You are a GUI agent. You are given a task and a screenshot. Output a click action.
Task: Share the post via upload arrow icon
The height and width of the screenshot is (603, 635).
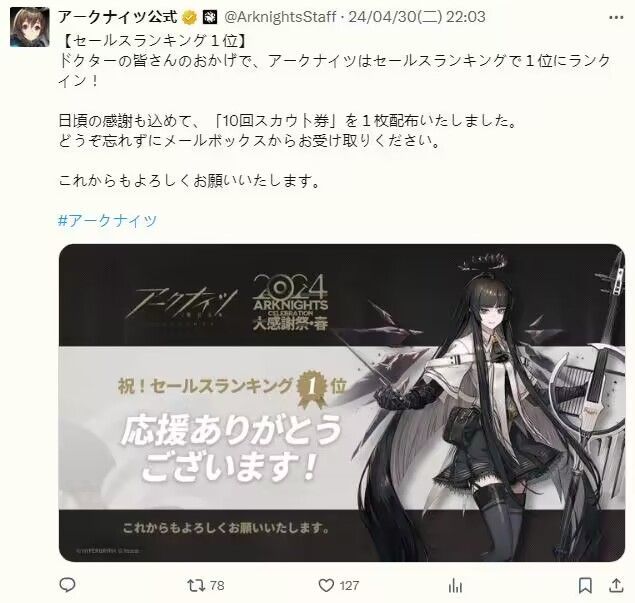[616, 585]
